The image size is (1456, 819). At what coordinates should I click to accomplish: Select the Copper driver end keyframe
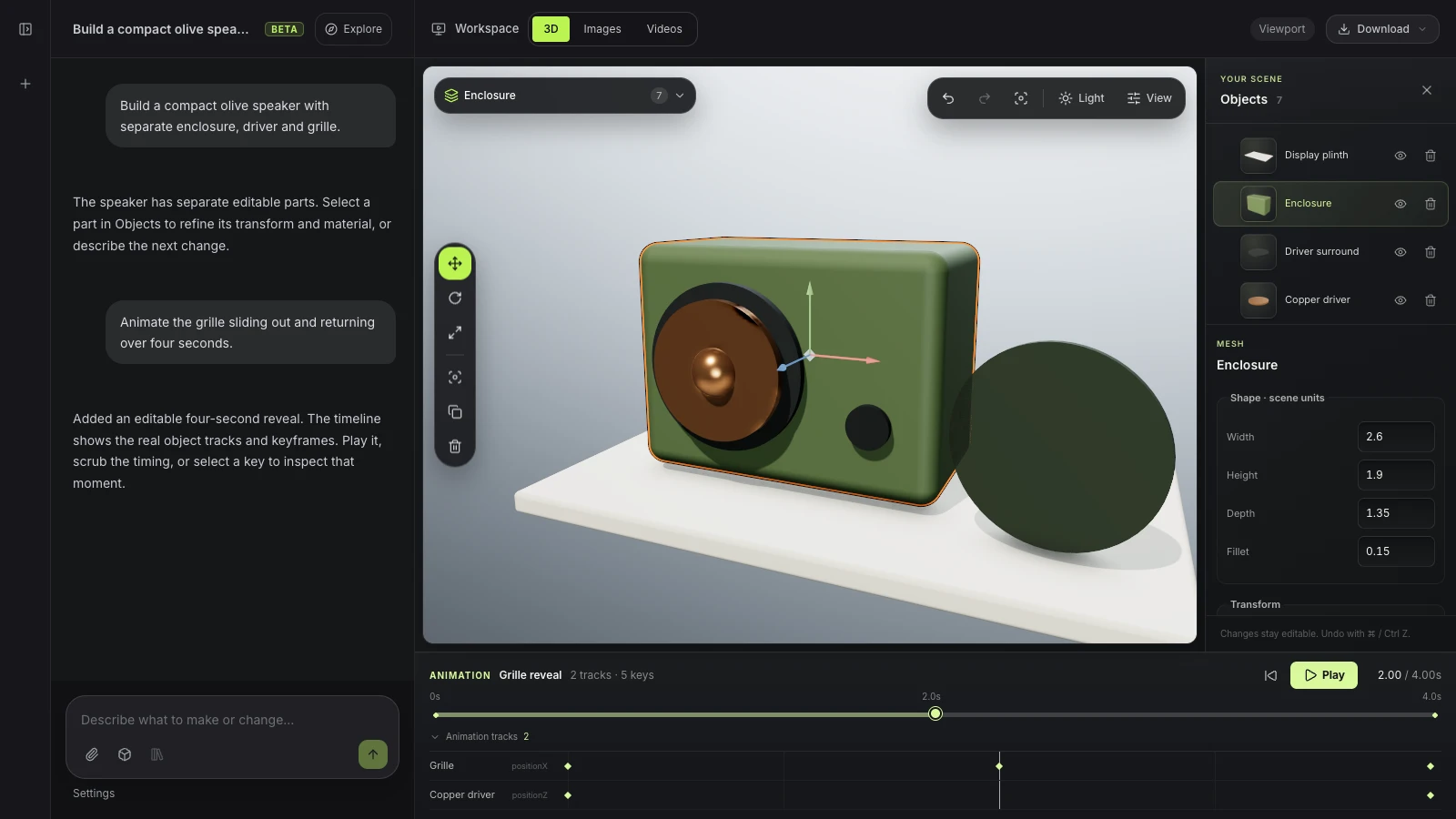[x=1431, y=795]
